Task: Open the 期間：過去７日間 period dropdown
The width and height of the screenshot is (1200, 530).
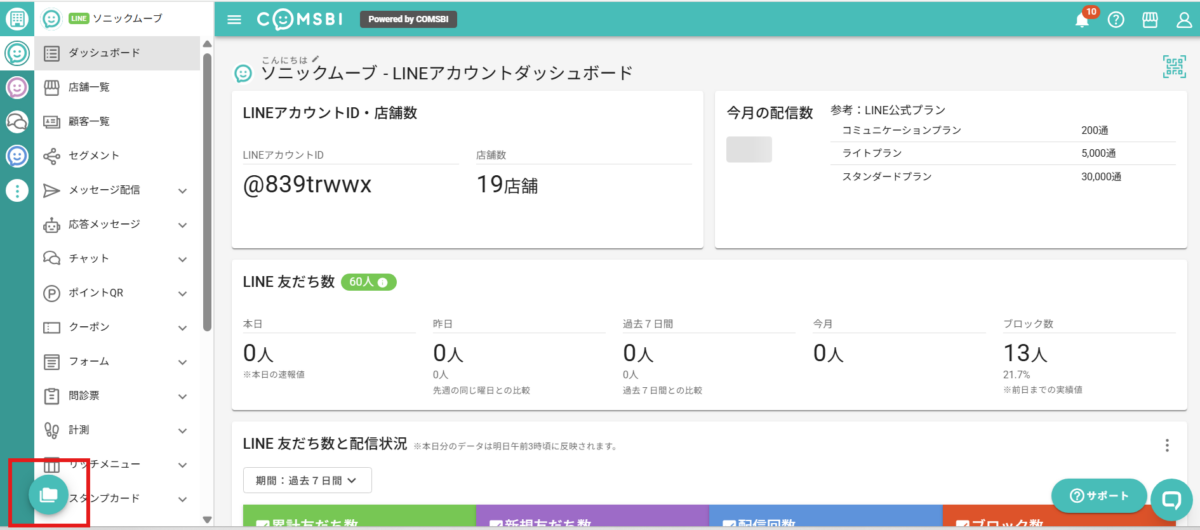Action: coord(307,480)
